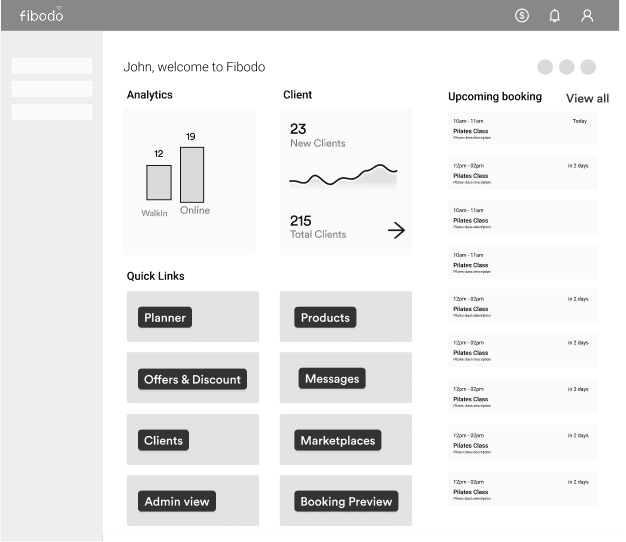Open the Admin view quick link
The width and height of the screenshot is (626, 542).
point(177,501)
